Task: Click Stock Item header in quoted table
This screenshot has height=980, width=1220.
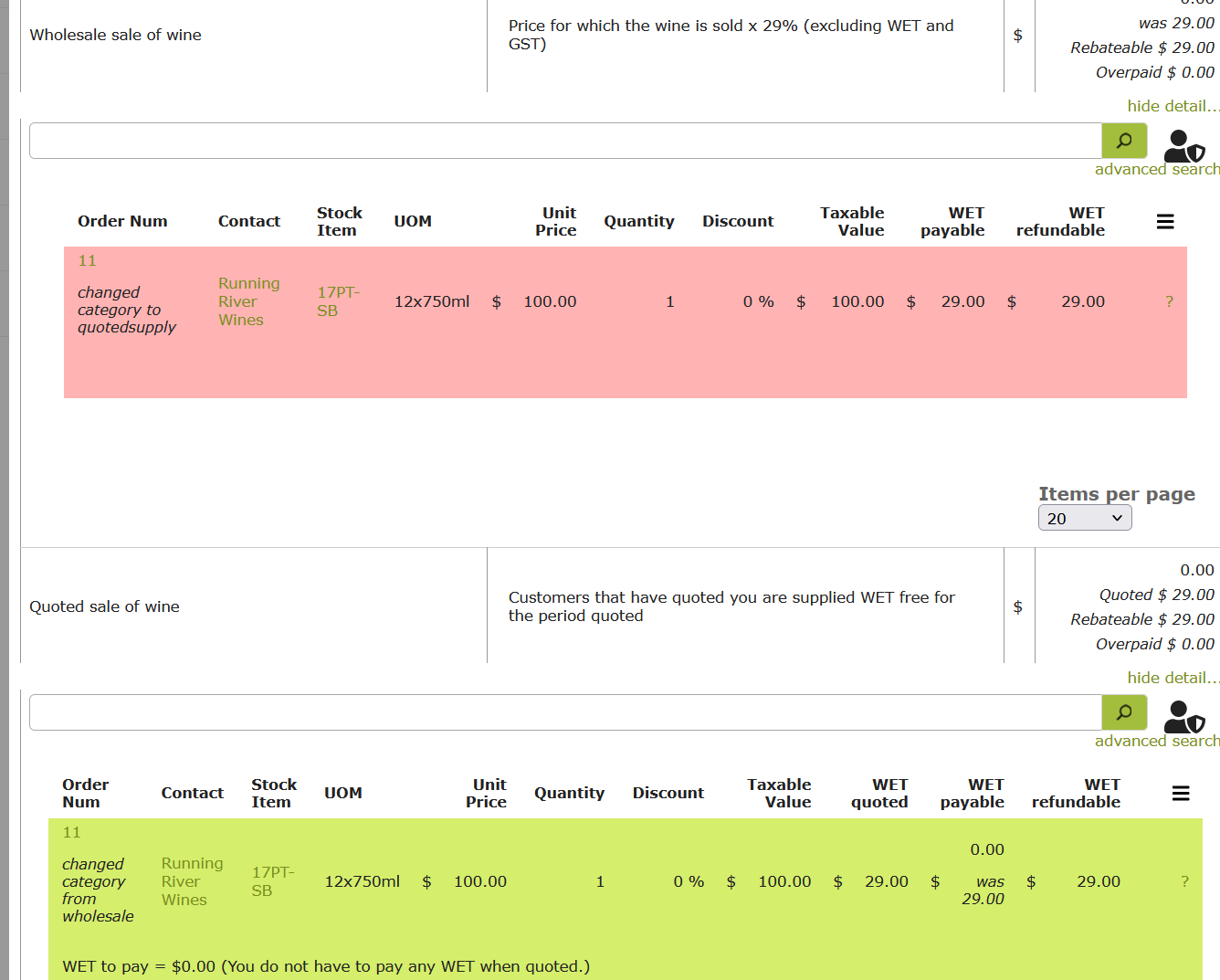Action: tap(274, 793)
